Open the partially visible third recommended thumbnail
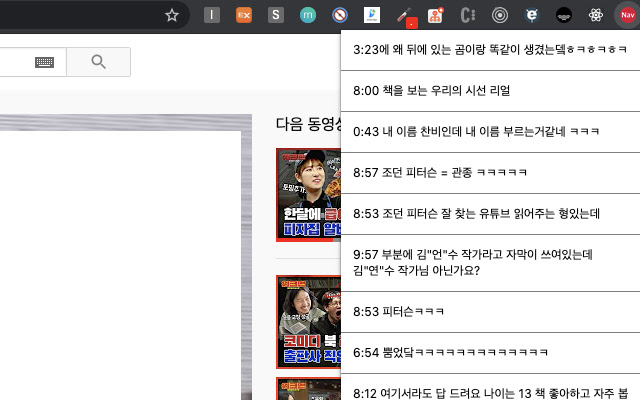This screenshot has height=400, width=640. pos(308,389)
